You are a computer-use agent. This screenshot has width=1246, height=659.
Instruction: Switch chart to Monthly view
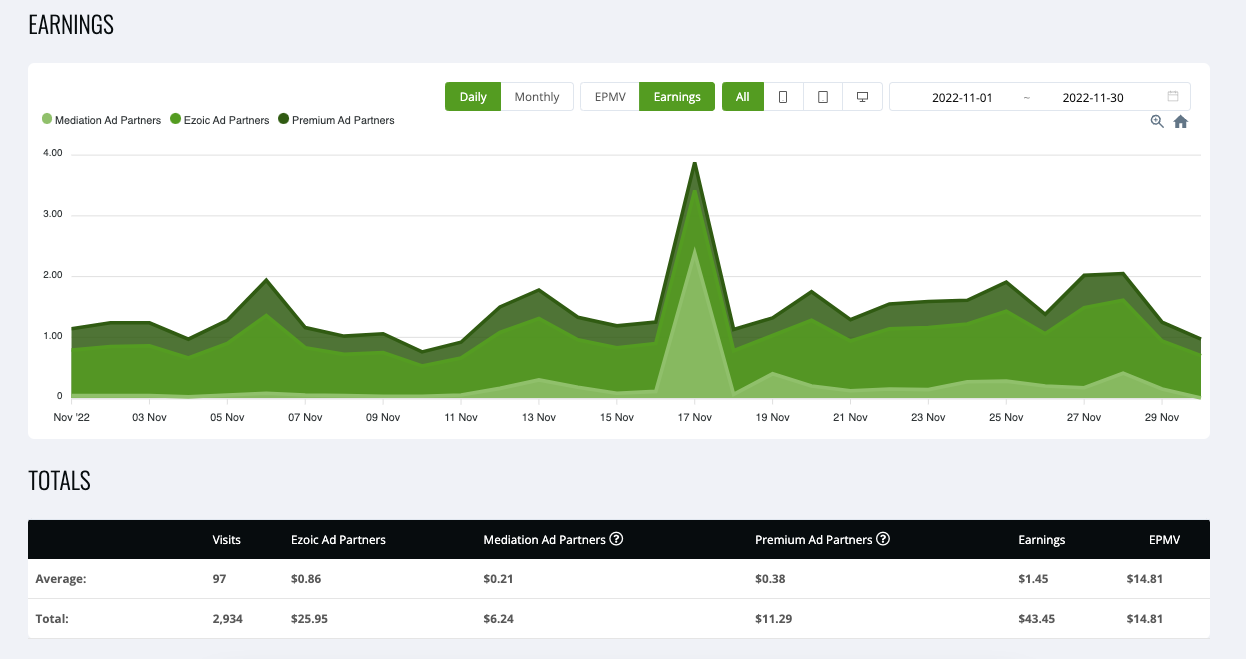(x=537, y=97)
